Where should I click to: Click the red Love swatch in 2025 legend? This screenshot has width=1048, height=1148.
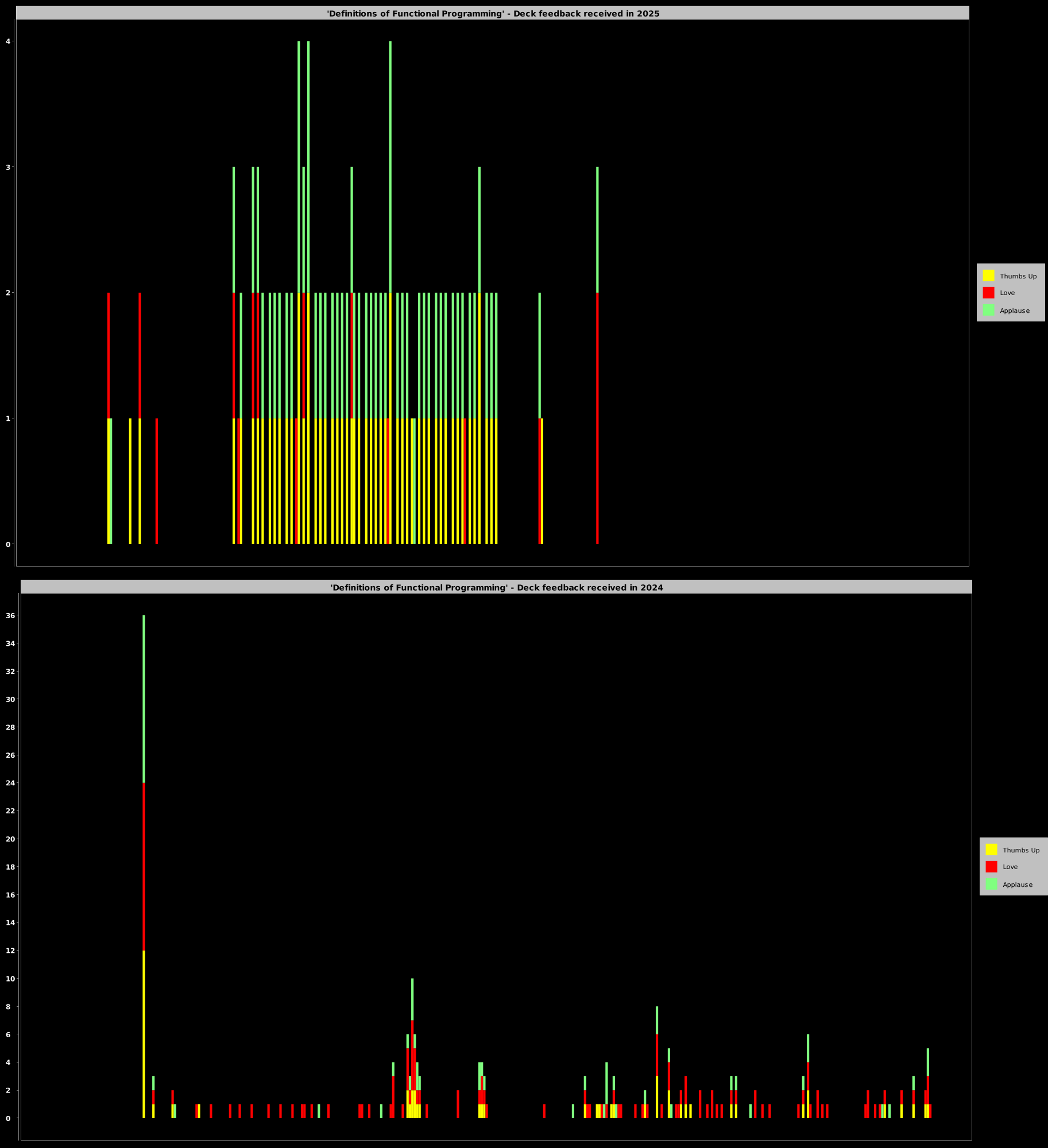click(988, 293)
